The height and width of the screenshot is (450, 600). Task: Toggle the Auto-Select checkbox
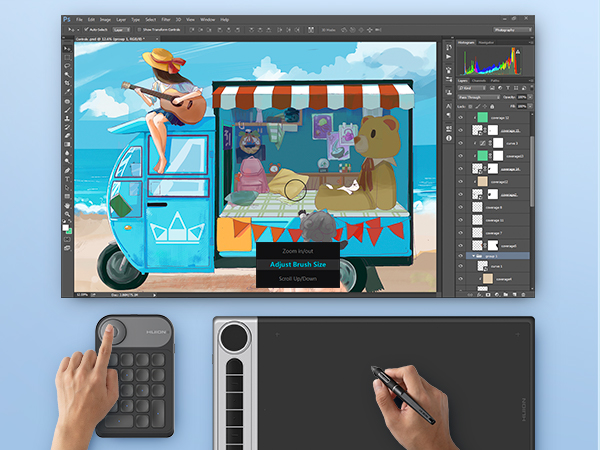86,29
